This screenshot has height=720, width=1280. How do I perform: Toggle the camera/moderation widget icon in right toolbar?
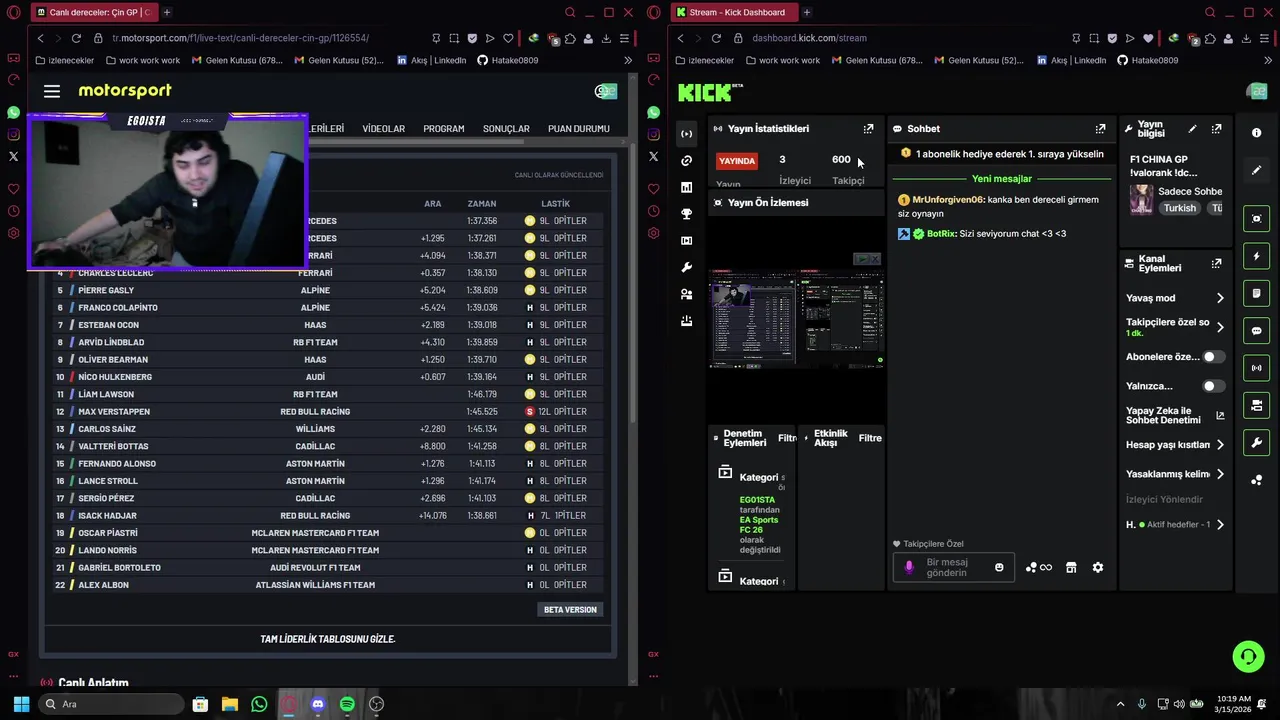[1257, 405]
